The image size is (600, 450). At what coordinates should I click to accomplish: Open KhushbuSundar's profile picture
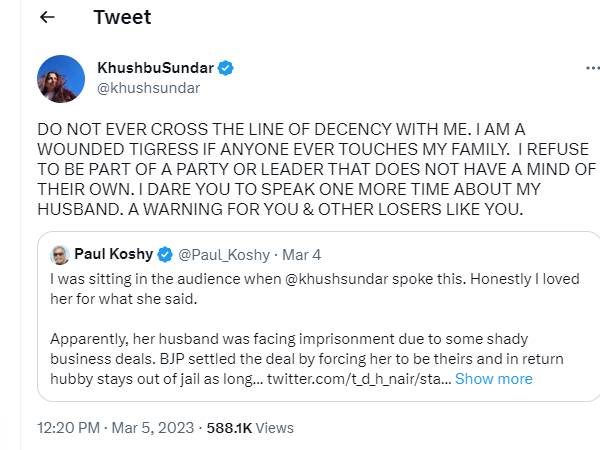point(60,79)
